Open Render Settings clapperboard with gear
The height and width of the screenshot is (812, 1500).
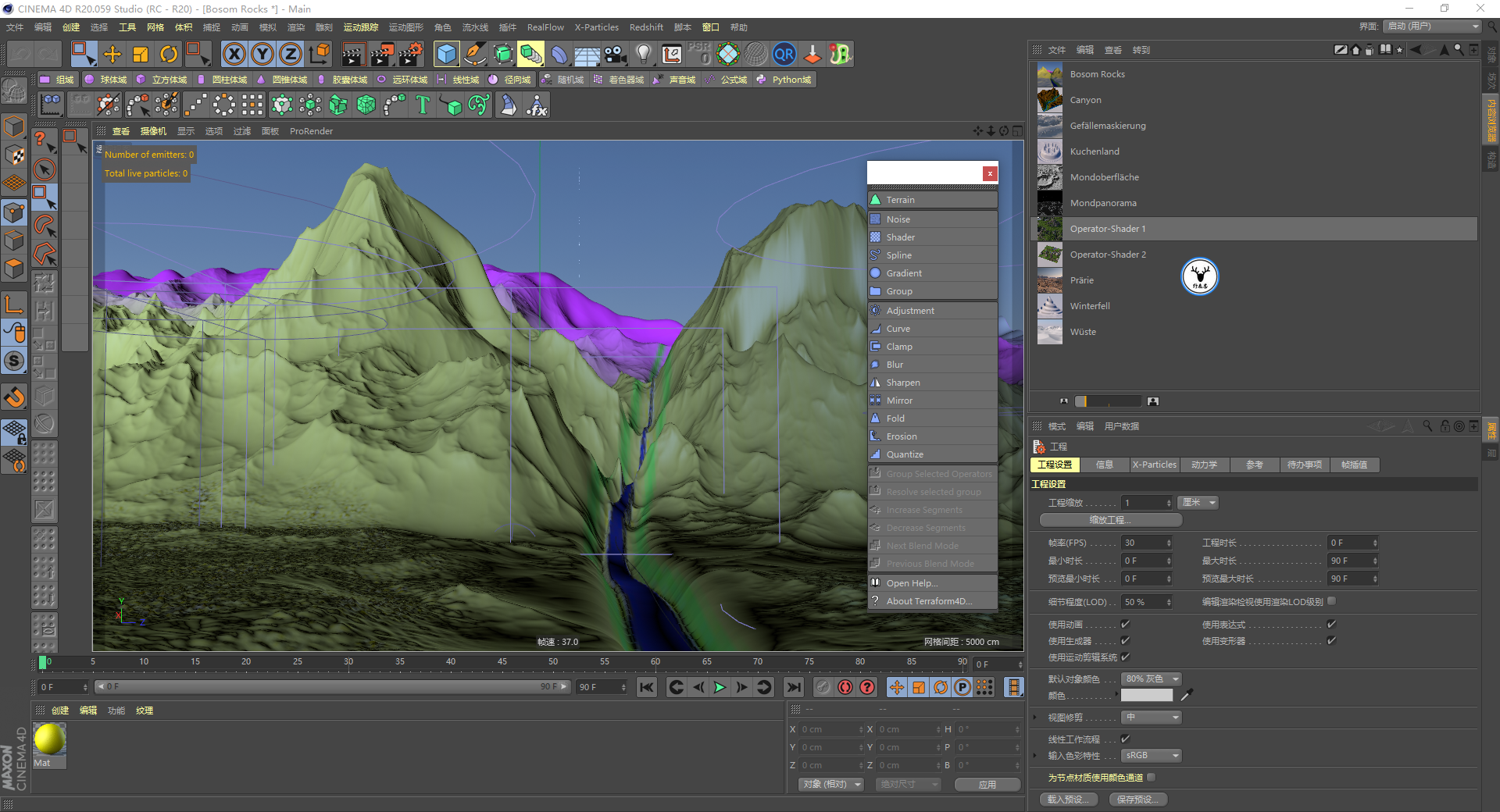[410, 54]
